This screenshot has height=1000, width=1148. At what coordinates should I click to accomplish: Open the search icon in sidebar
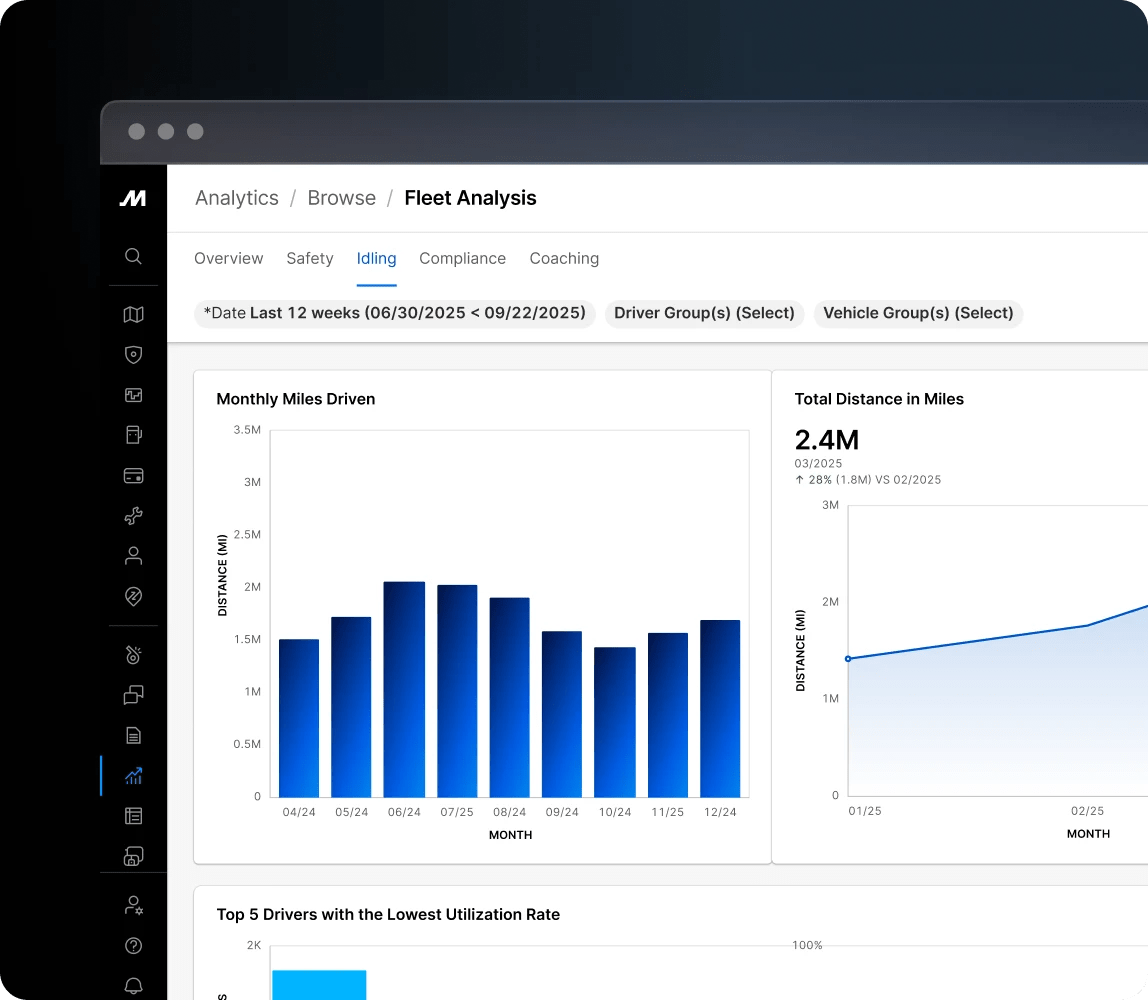click(x=133, y=256)
